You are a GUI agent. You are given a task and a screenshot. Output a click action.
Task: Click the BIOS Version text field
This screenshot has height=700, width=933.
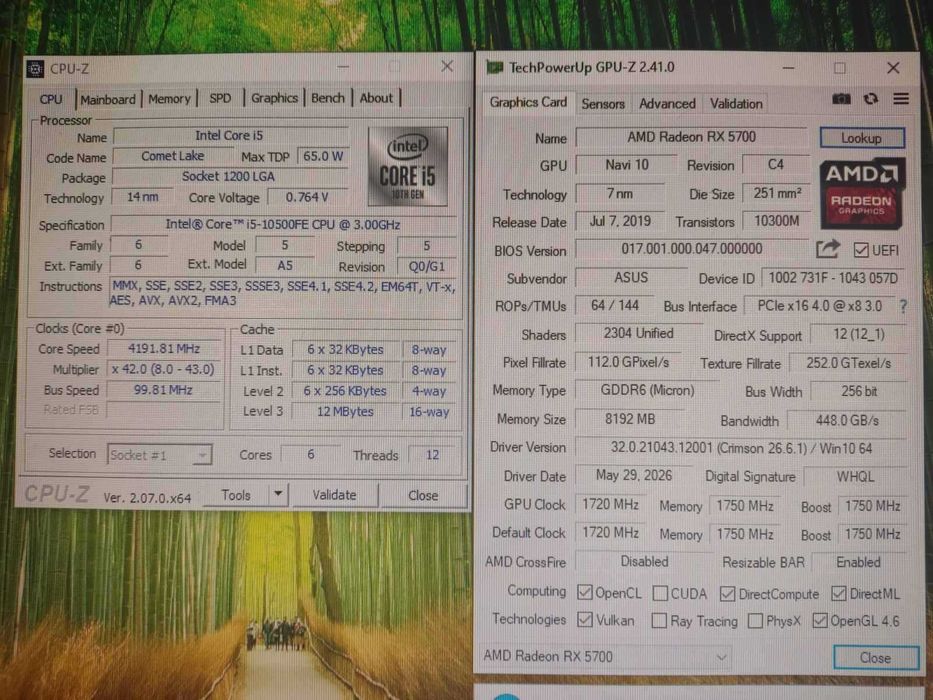(691, 249)
